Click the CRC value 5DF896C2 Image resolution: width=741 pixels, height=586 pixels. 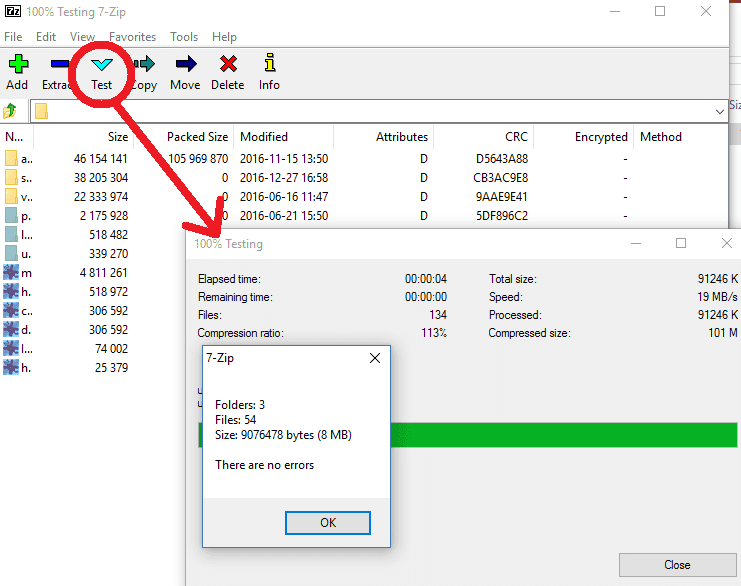[502, 215]
